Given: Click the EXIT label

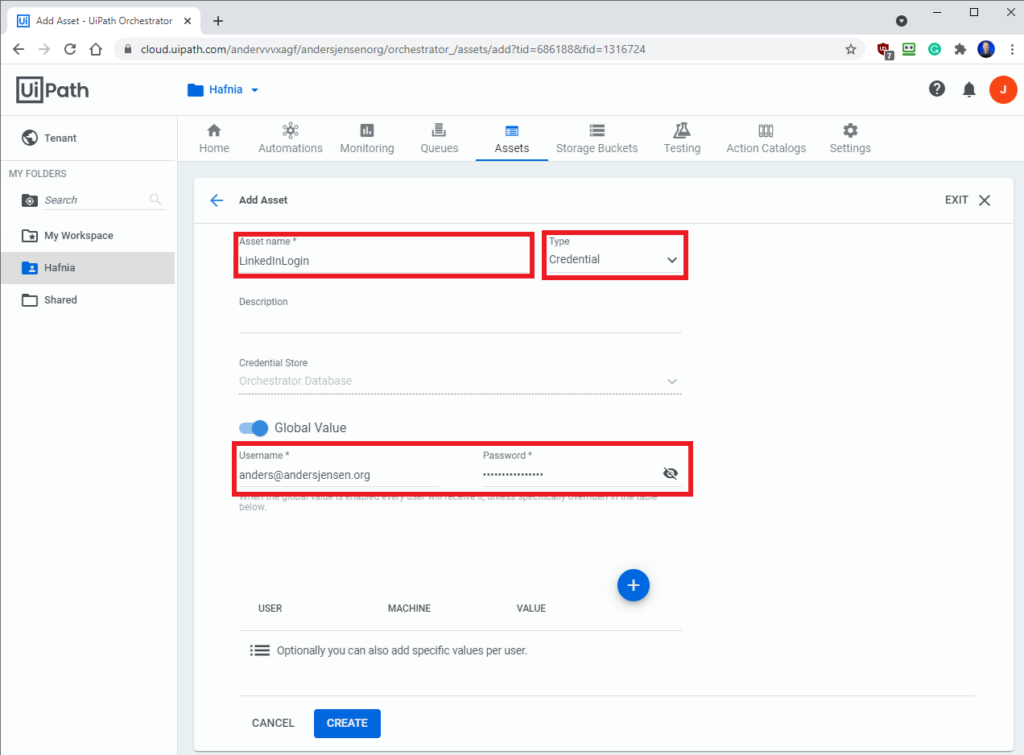Looking at the screenshot, I should tap(956, 200).
